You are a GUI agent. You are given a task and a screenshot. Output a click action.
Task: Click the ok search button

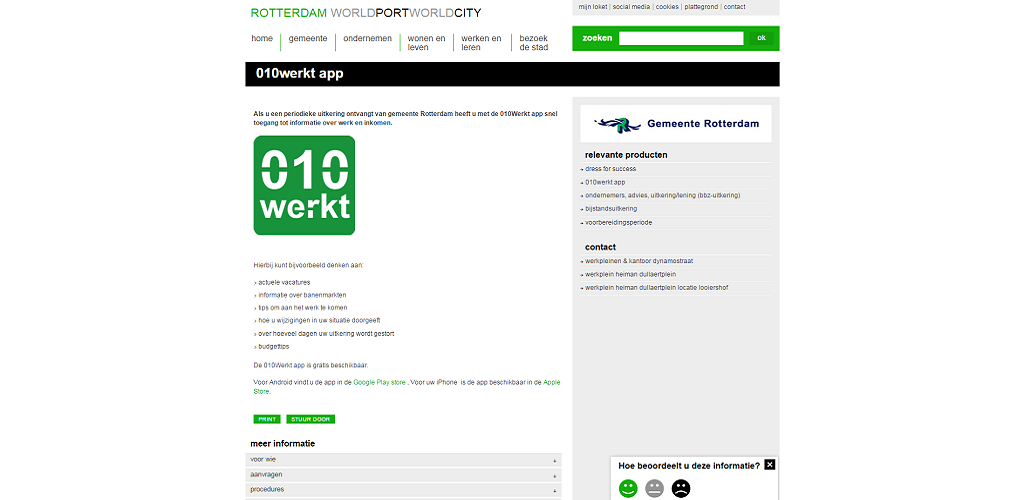[761, 39]
